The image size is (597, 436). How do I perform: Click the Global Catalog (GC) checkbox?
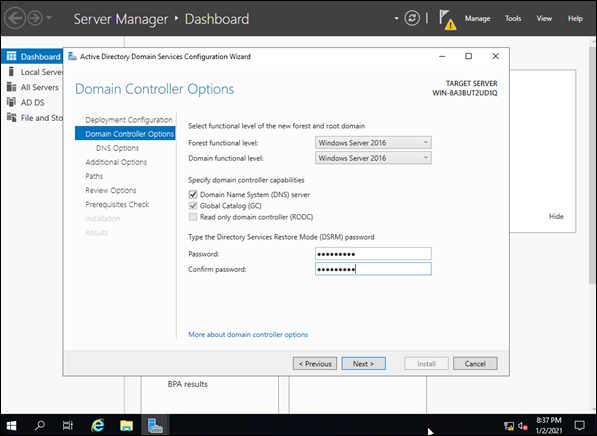click(x=193, y=206)
